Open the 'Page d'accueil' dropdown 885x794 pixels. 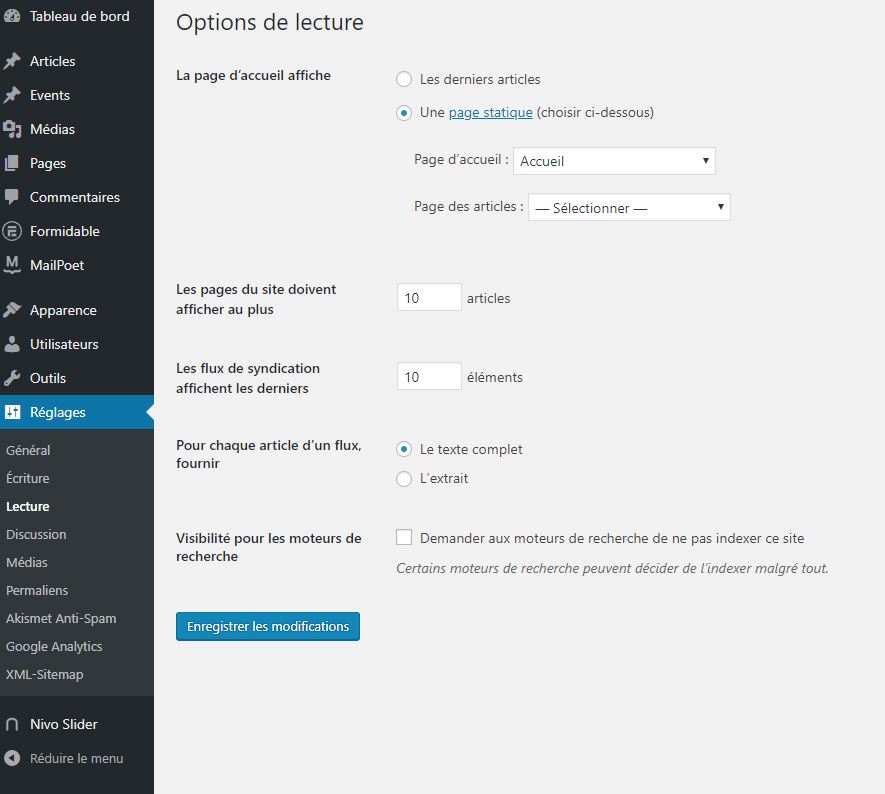pos(614,161)
